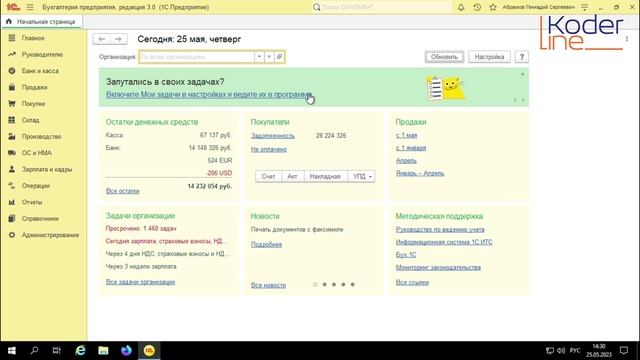Launch Internet Explorer from taskbar
The height and width of the screenshot is (360, 640).
pos(80,350)
